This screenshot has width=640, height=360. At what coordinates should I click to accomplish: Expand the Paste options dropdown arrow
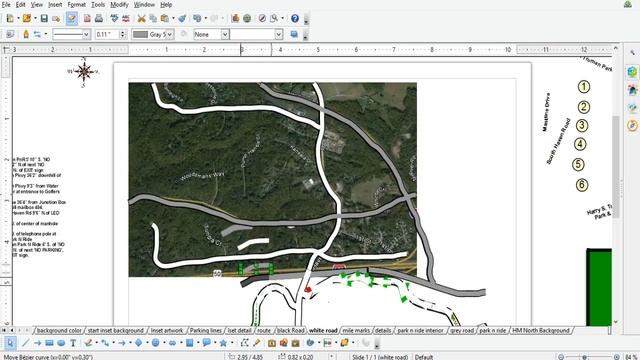[173, 18]
